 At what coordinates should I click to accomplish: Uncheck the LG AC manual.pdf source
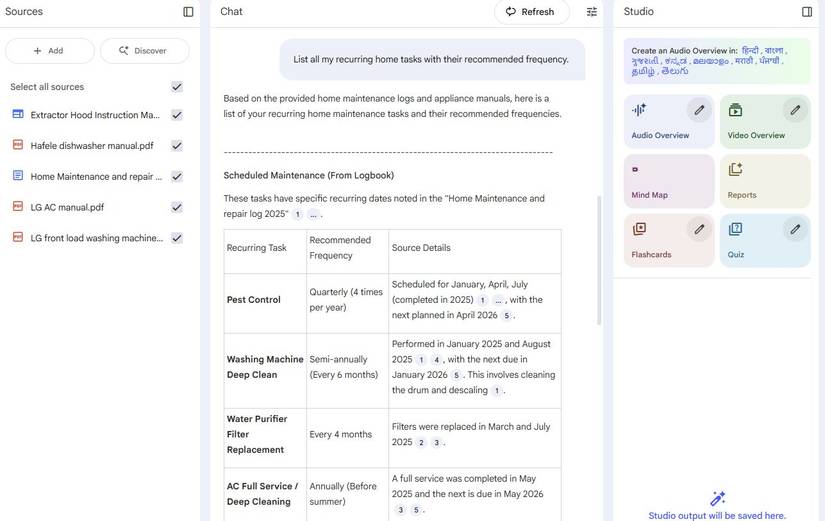point(177,207)
